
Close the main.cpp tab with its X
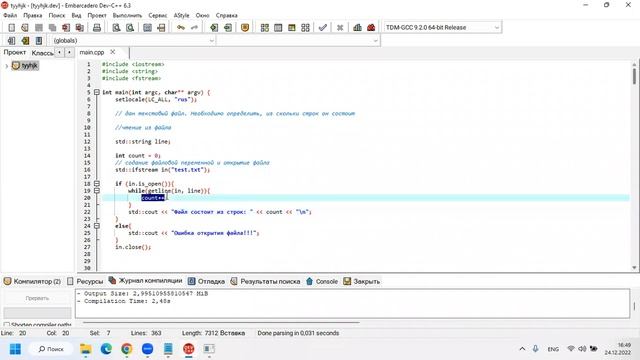pos(113,52)
